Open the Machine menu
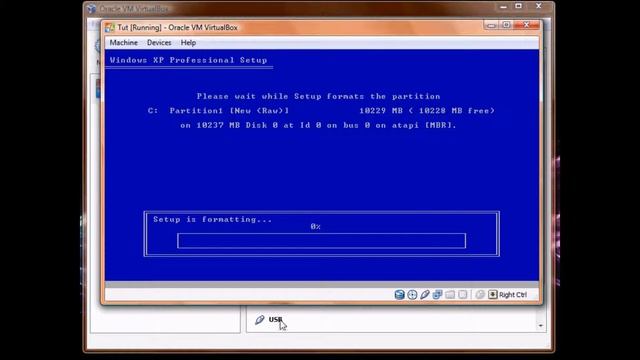Viewport: 640px width, 360px height. [123, 42]
